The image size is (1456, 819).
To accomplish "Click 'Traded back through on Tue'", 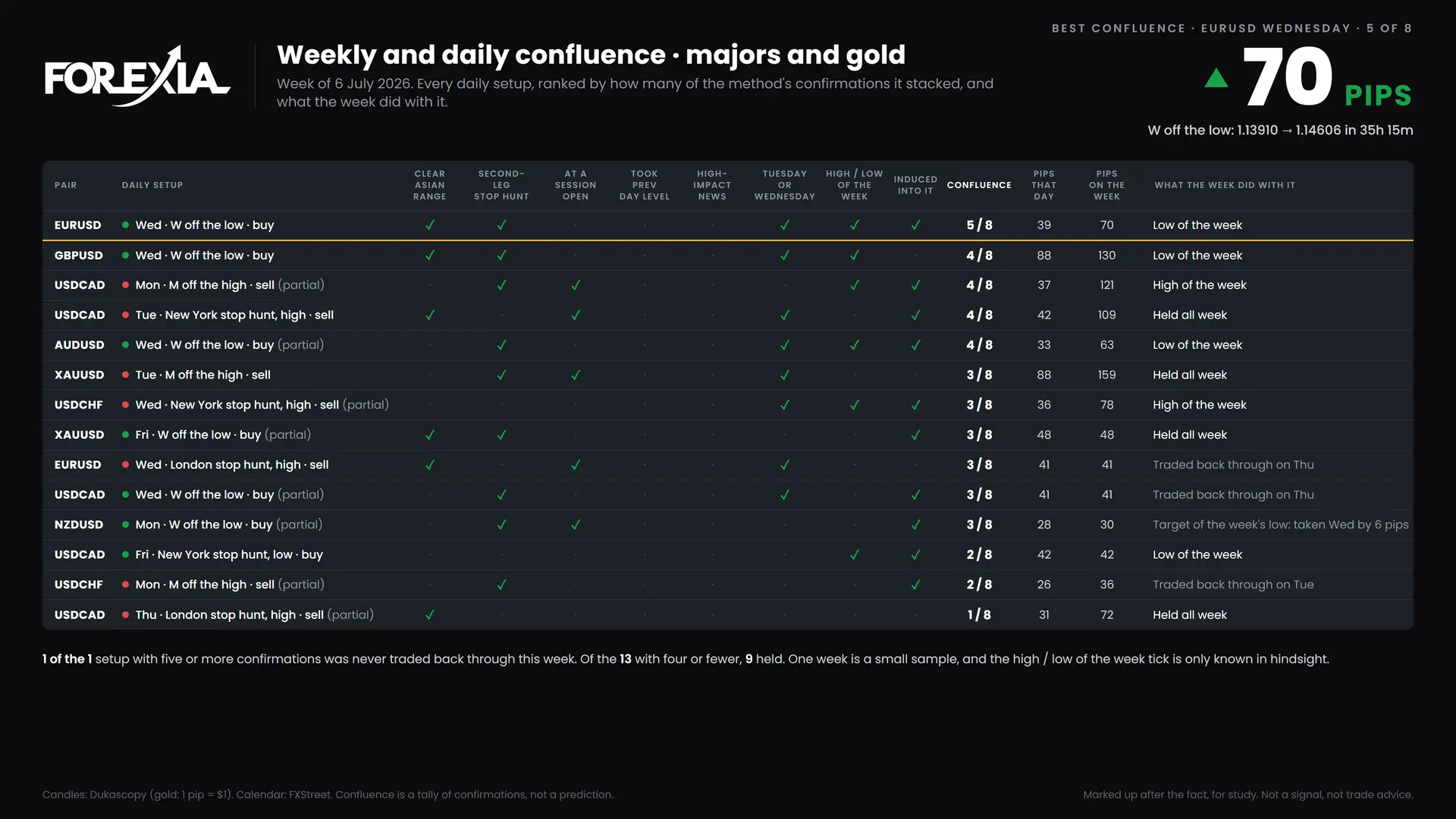I will coord(1233,585).
